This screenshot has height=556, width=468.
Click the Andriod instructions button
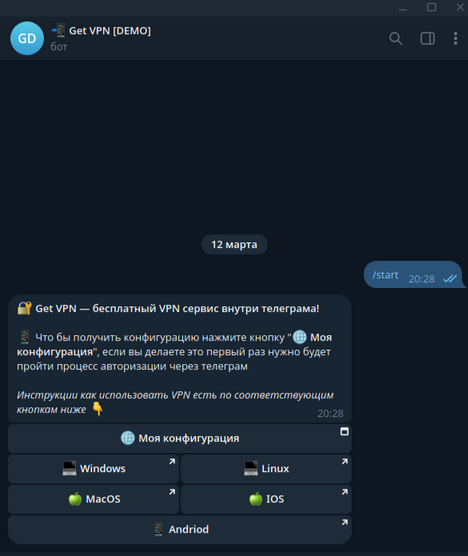coord(180,529)
